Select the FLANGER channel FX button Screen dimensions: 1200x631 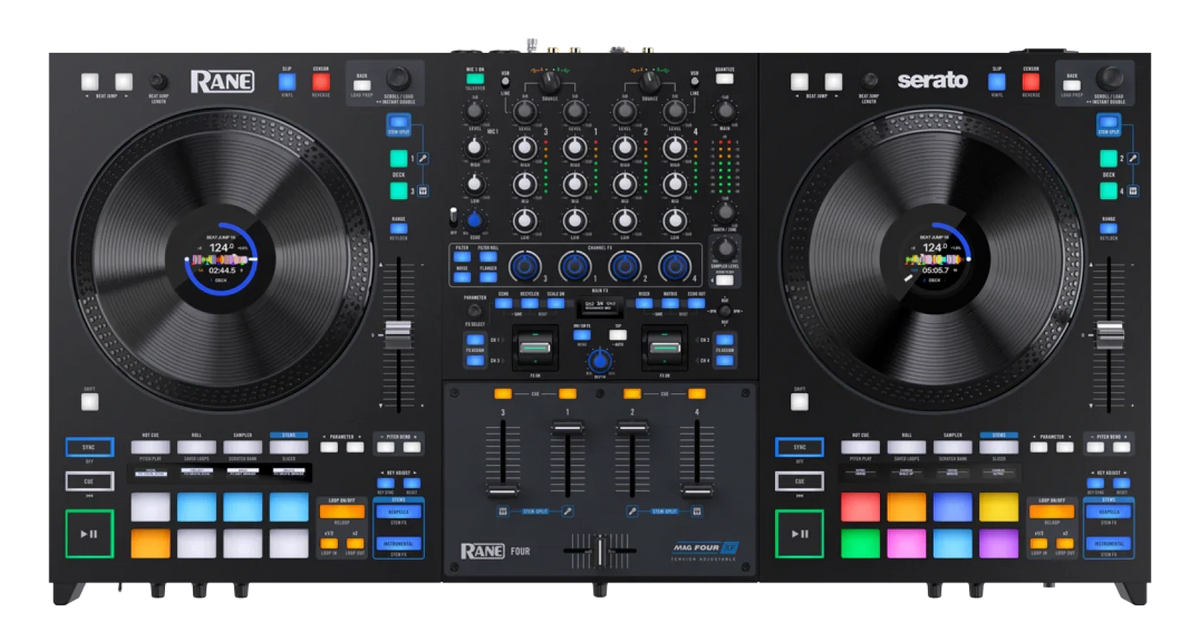pyautogui.click(x=489, y=277)
